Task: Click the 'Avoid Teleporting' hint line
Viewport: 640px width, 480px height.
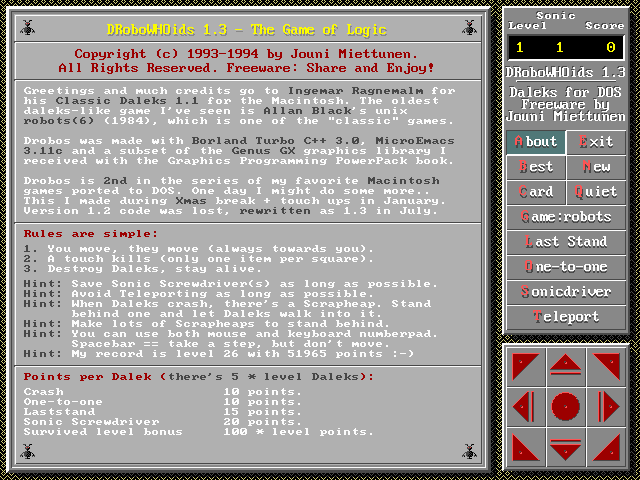Action: coord(198,294)
